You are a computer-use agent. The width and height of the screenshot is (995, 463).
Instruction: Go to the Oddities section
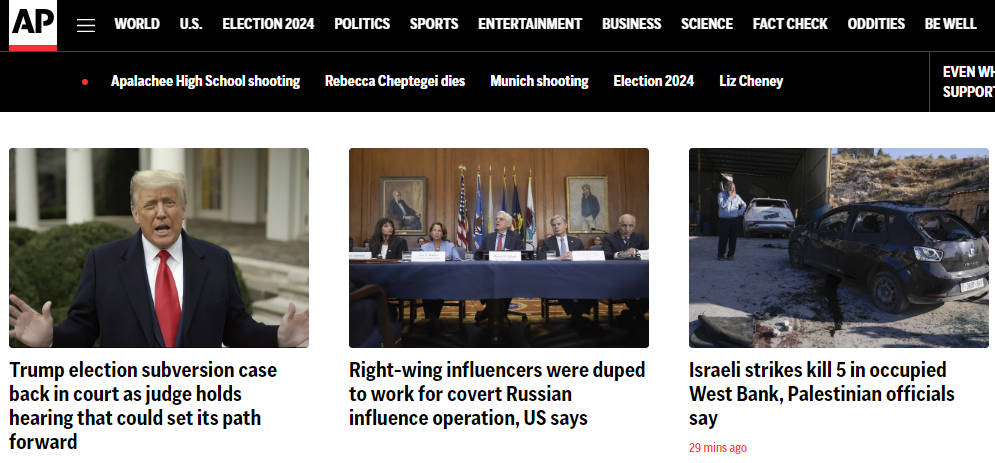point(876,24)
